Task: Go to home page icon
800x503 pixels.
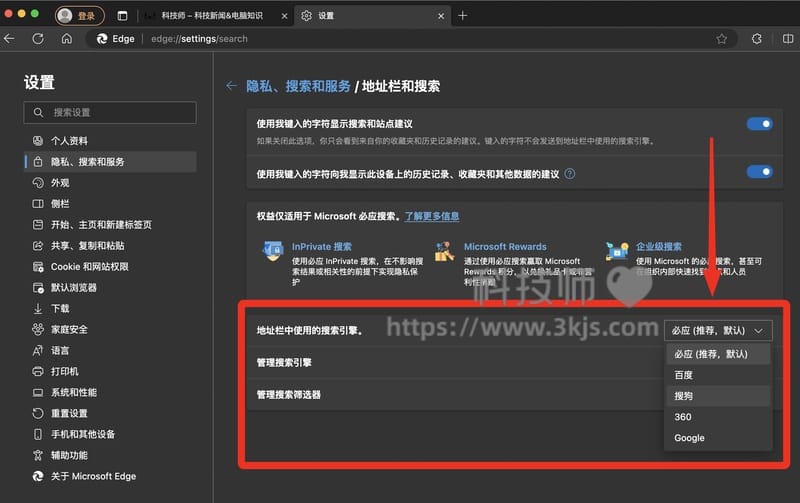Action: coord(67,39)
